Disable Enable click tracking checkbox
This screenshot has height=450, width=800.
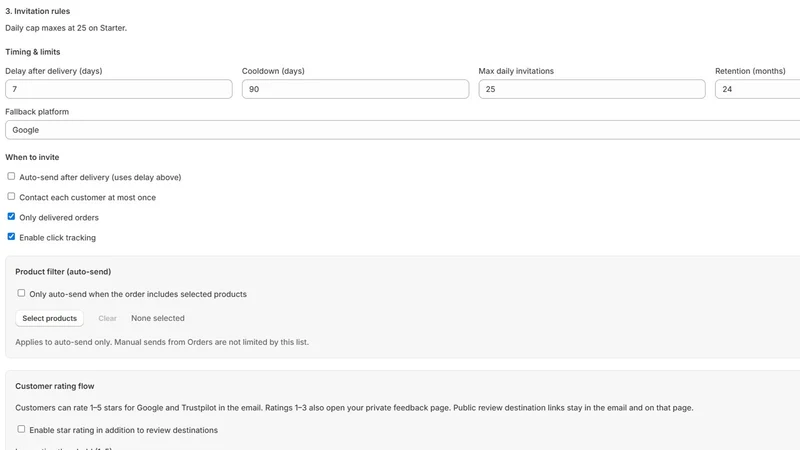[x=11, y=237]
